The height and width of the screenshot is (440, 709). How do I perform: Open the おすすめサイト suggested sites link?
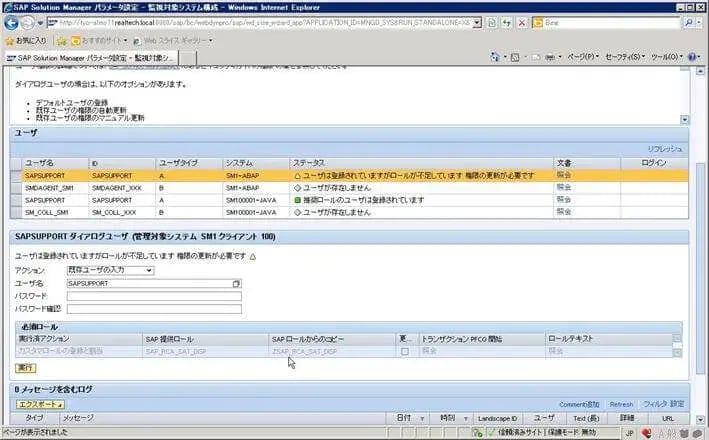tap(99, 41)
